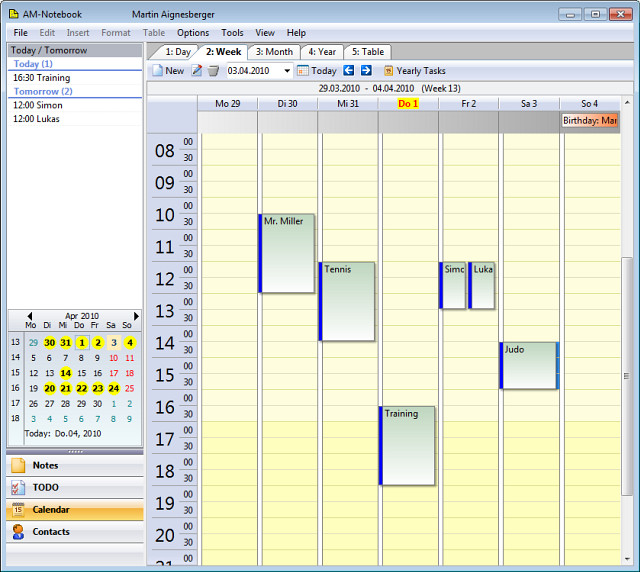Viewport: 640px width, 572px height.
Task: Select the Lukas appointment on Friday
Action: (x=481, y=285)
